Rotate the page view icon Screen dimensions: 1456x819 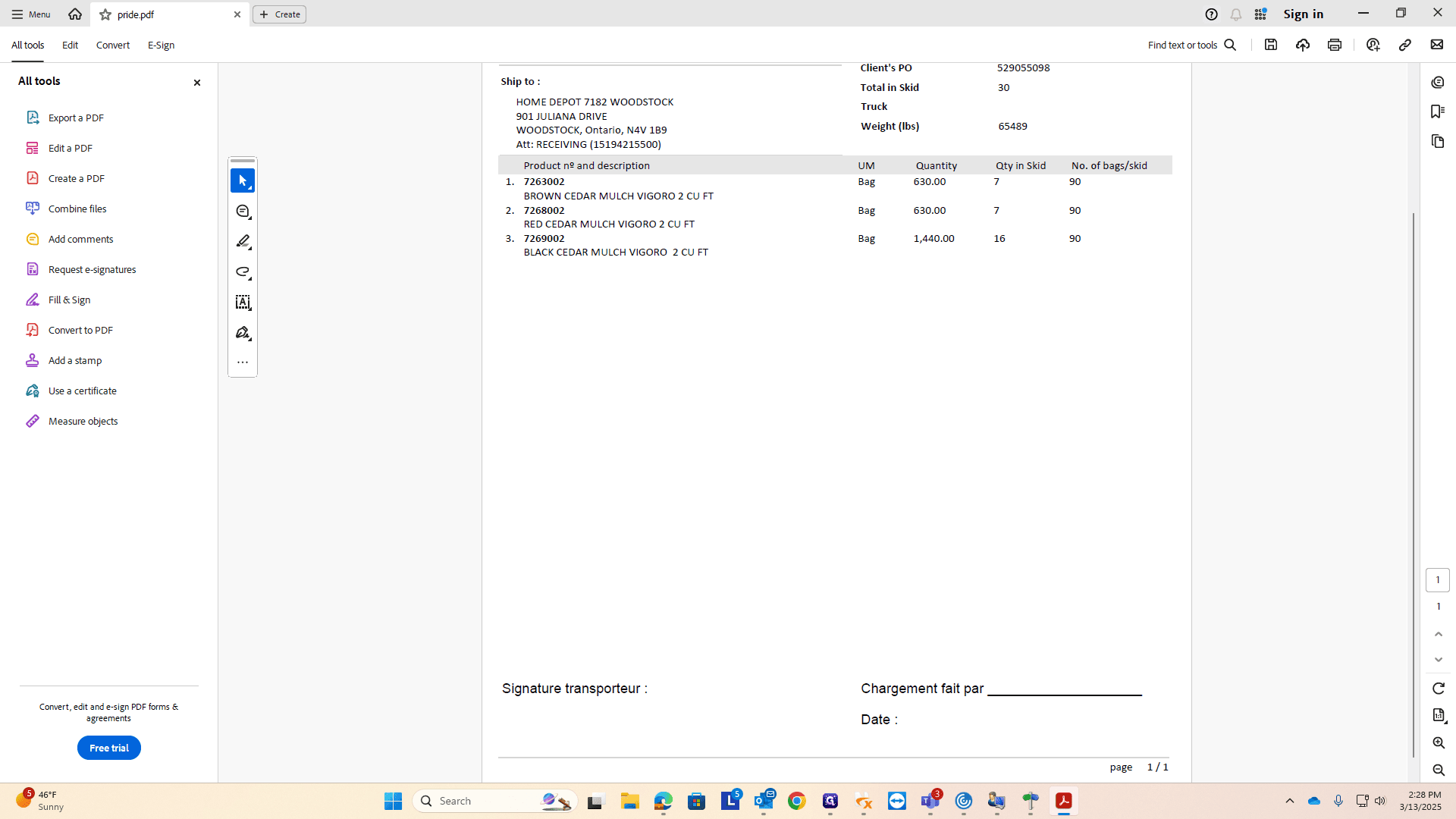[x=1439, y=688]
